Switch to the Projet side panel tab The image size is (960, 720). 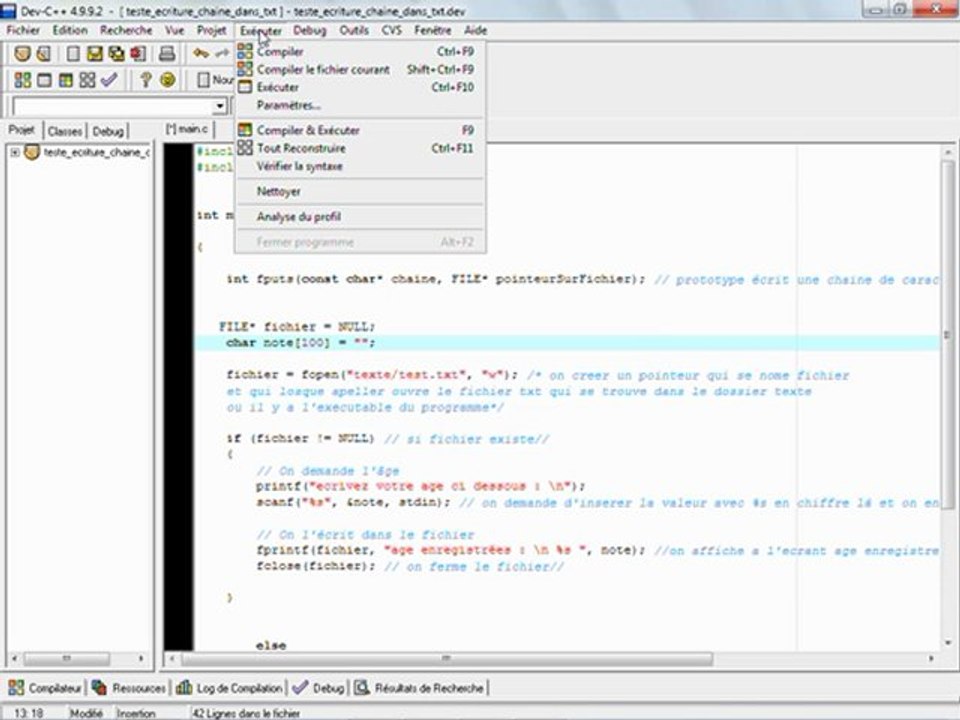pyautogui.click(x=21, y=130)
